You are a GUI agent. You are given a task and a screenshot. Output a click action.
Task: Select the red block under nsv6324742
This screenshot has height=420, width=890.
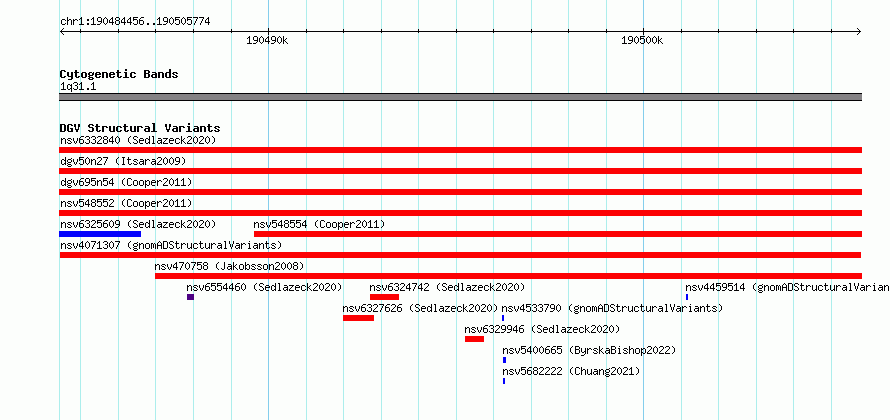tap(384, 297)
